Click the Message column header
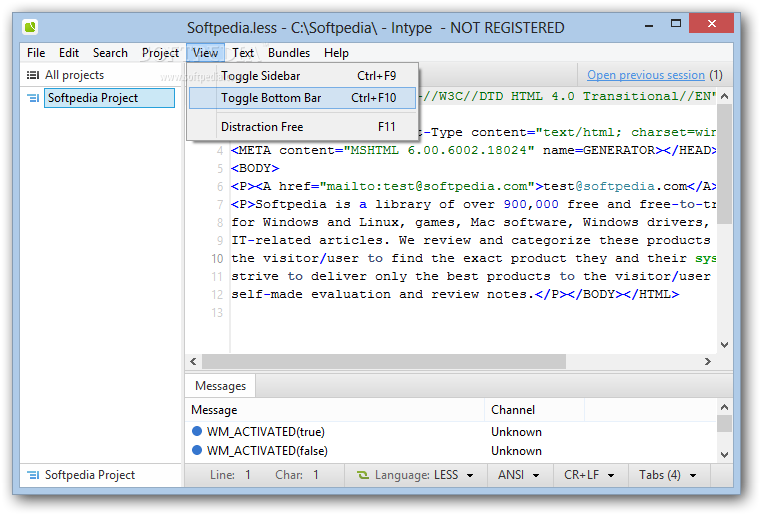 (x=335, y=410)
